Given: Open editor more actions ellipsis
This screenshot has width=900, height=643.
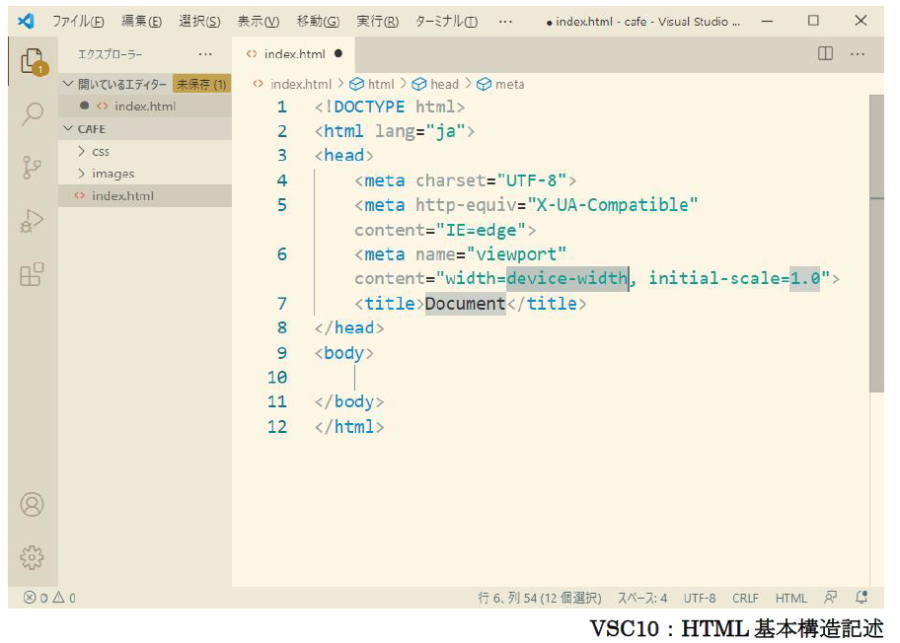Looking at the screenshot, I should [858, 54].
